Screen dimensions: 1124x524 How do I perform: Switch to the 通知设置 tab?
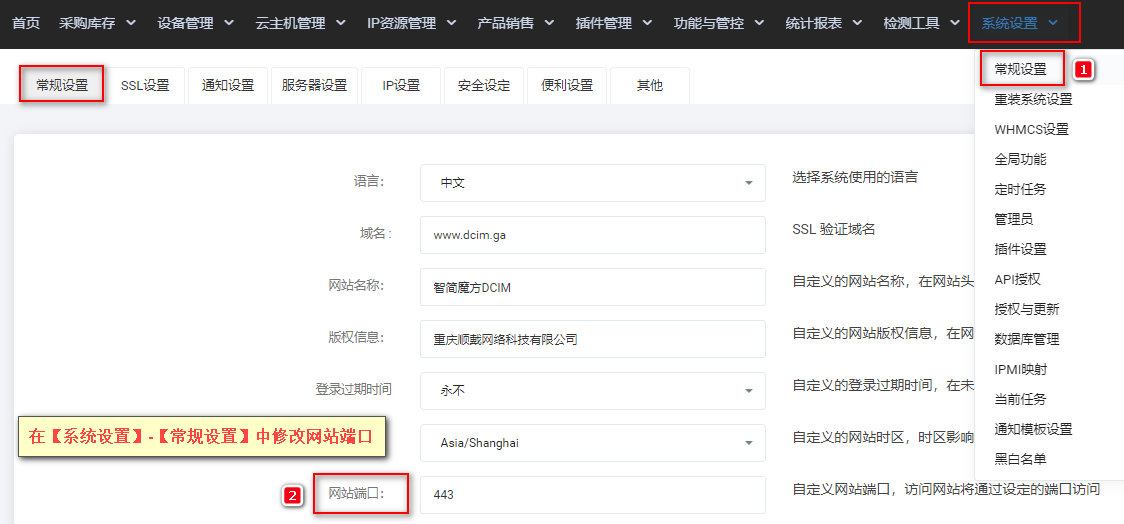click(228, 86)
